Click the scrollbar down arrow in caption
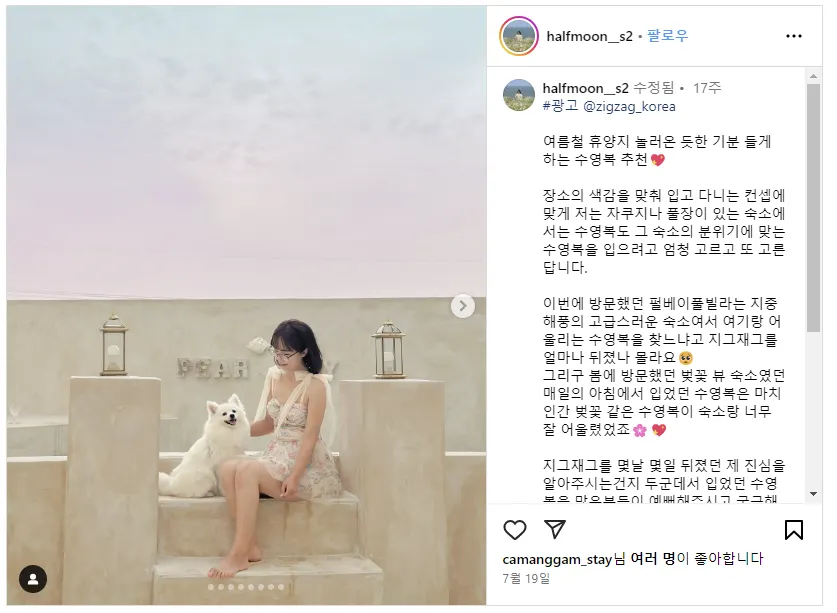837x613 pixels. [814, 494]
